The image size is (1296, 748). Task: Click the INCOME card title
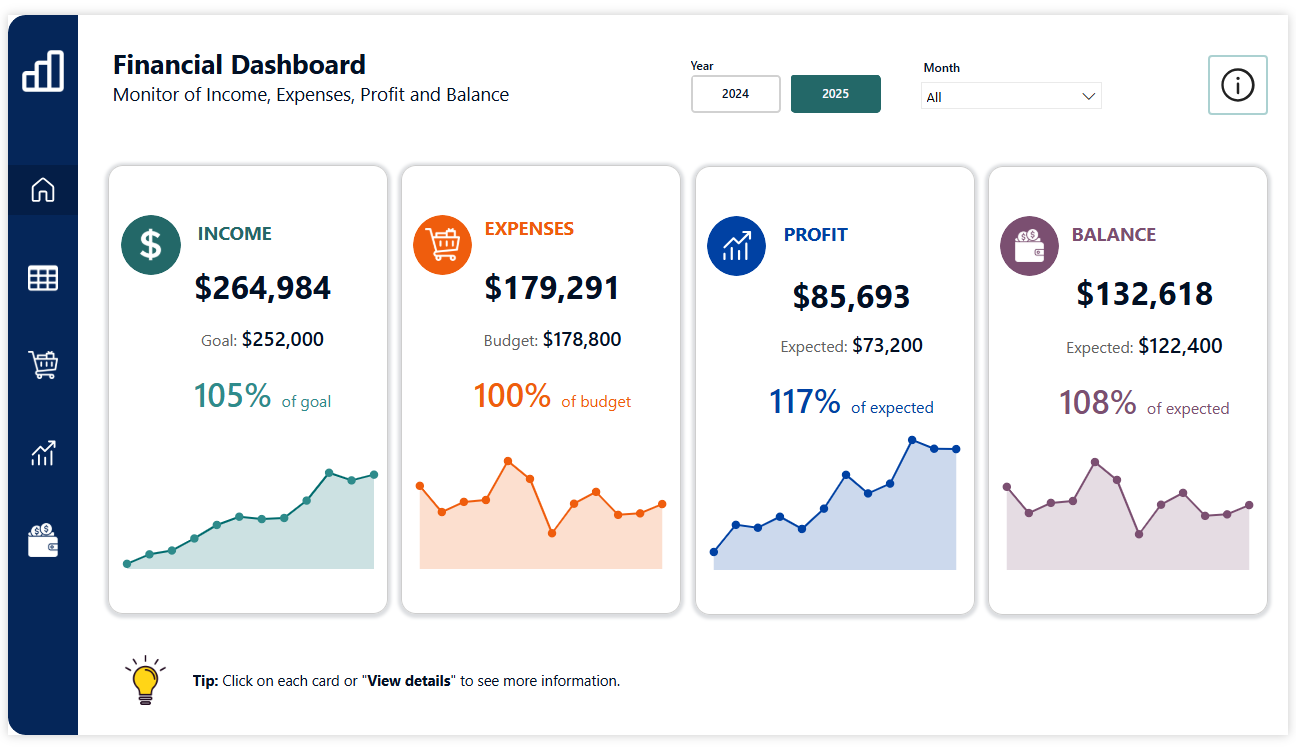tap(235, 234)
